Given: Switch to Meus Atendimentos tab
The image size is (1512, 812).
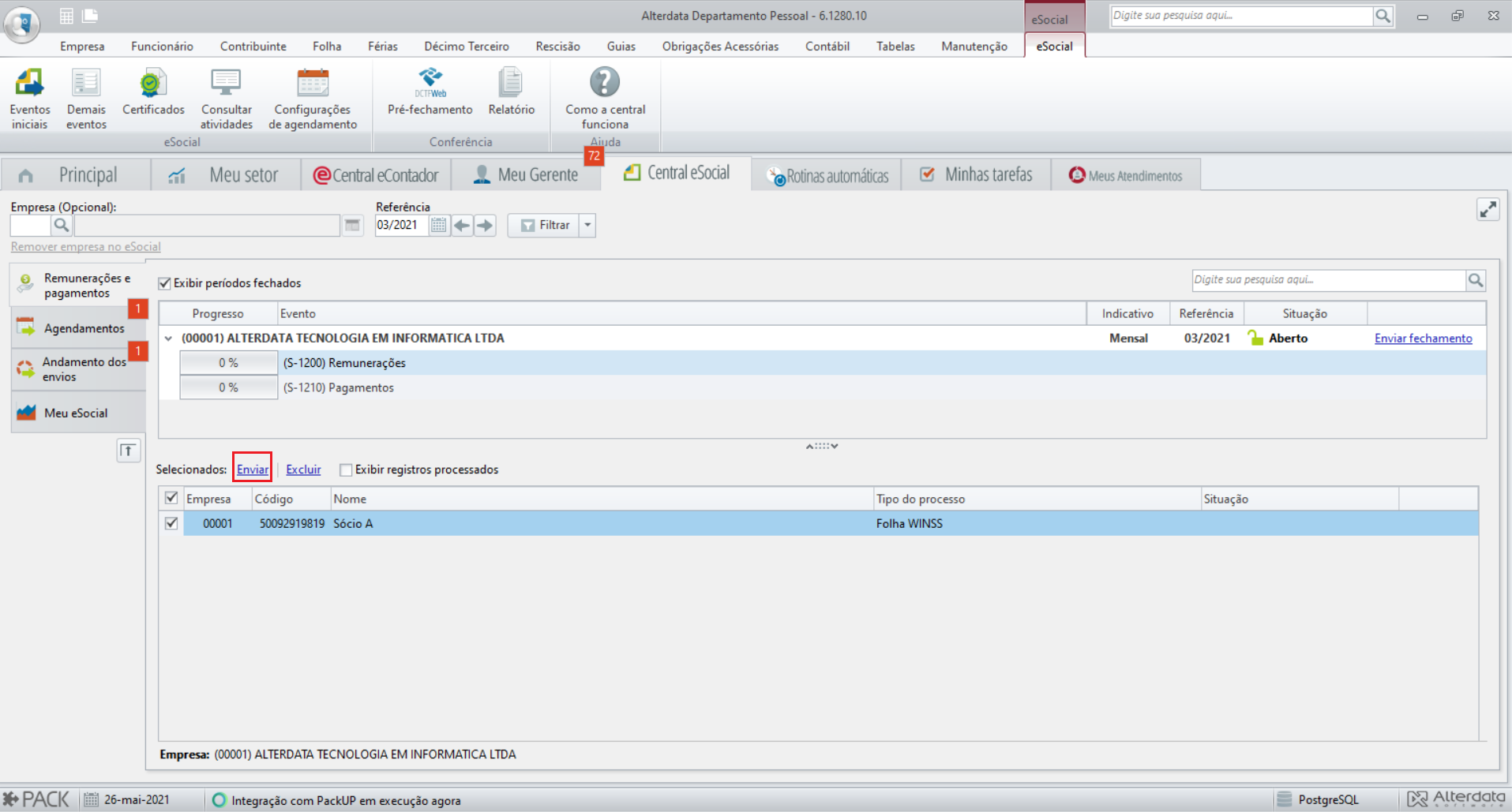Looking at the screenshot, I should pos(1126,175).
